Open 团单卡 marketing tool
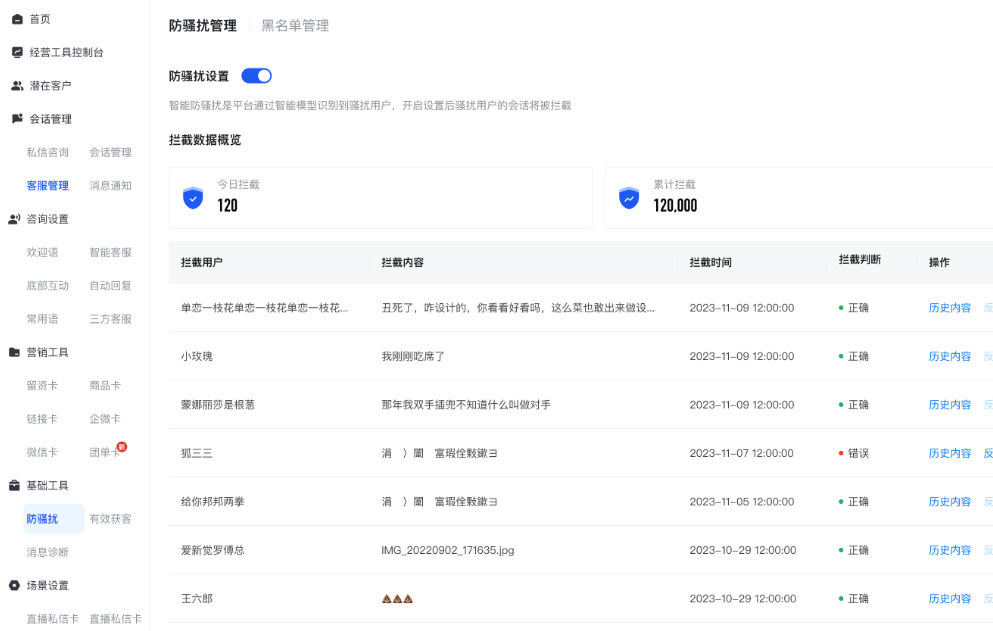 click(x=103, y=452)
